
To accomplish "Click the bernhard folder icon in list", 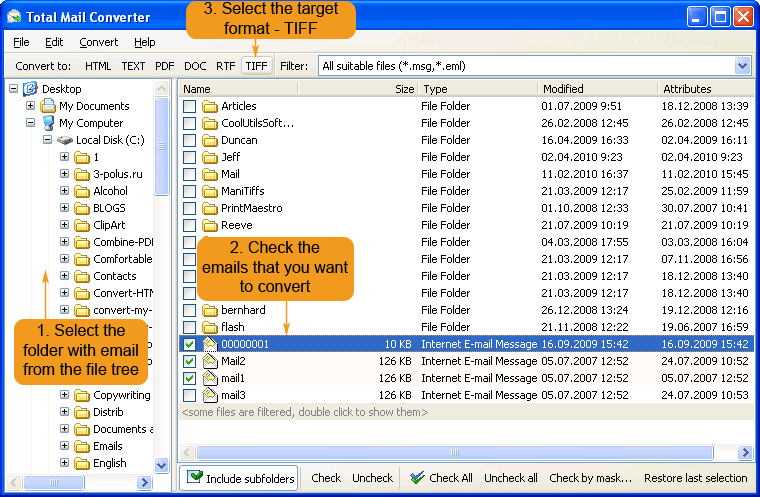I will point(210,310).
